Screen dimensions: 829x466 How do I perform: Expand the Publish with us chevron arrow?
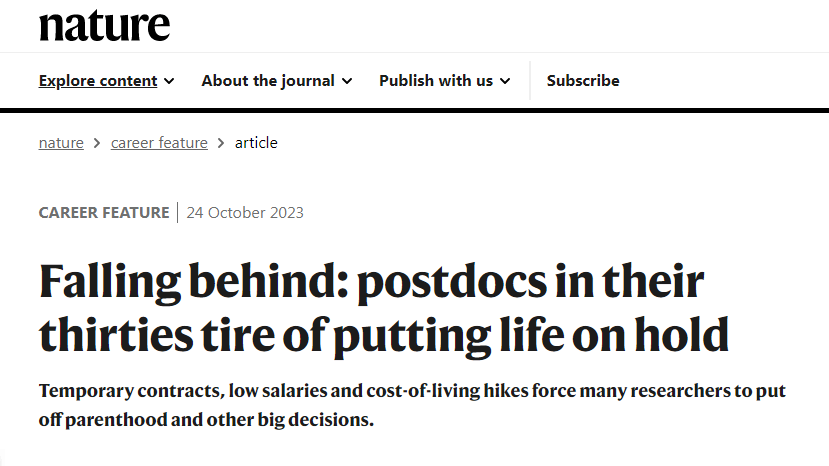point(505,81)
